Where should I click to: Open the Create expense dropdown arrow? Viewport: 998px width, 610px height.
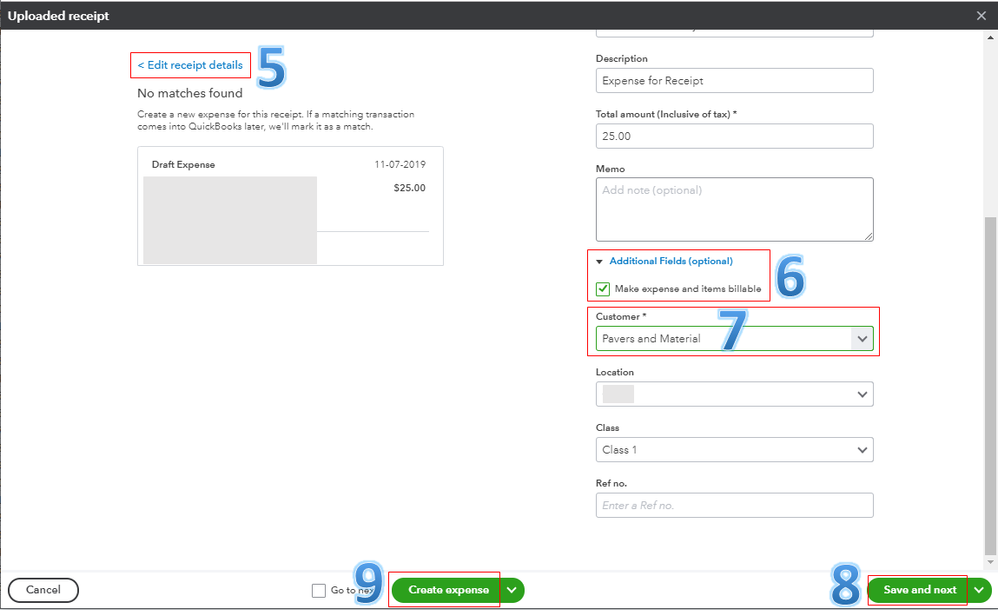512,590
